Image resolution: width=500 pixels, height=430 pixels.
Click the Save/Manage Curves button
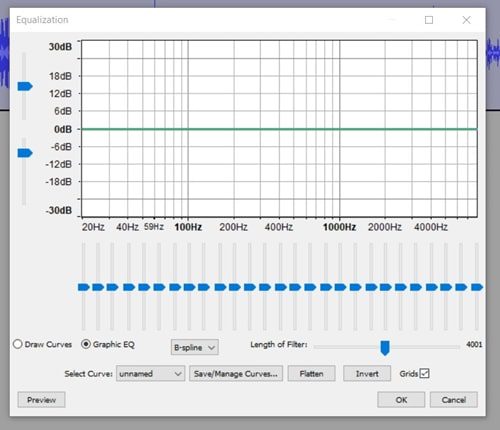tap(236, 374)
